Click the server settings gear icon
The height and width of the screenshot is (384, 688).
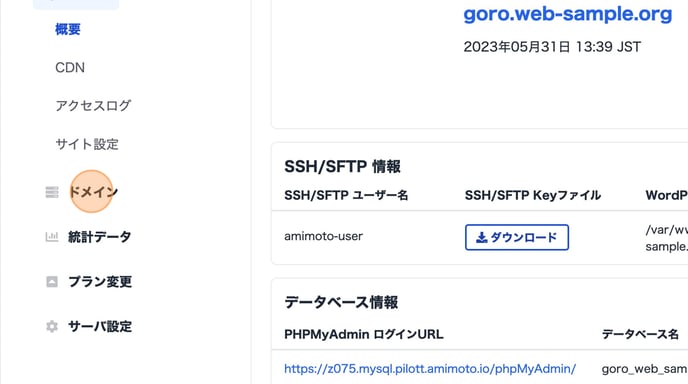coord(52,327)
